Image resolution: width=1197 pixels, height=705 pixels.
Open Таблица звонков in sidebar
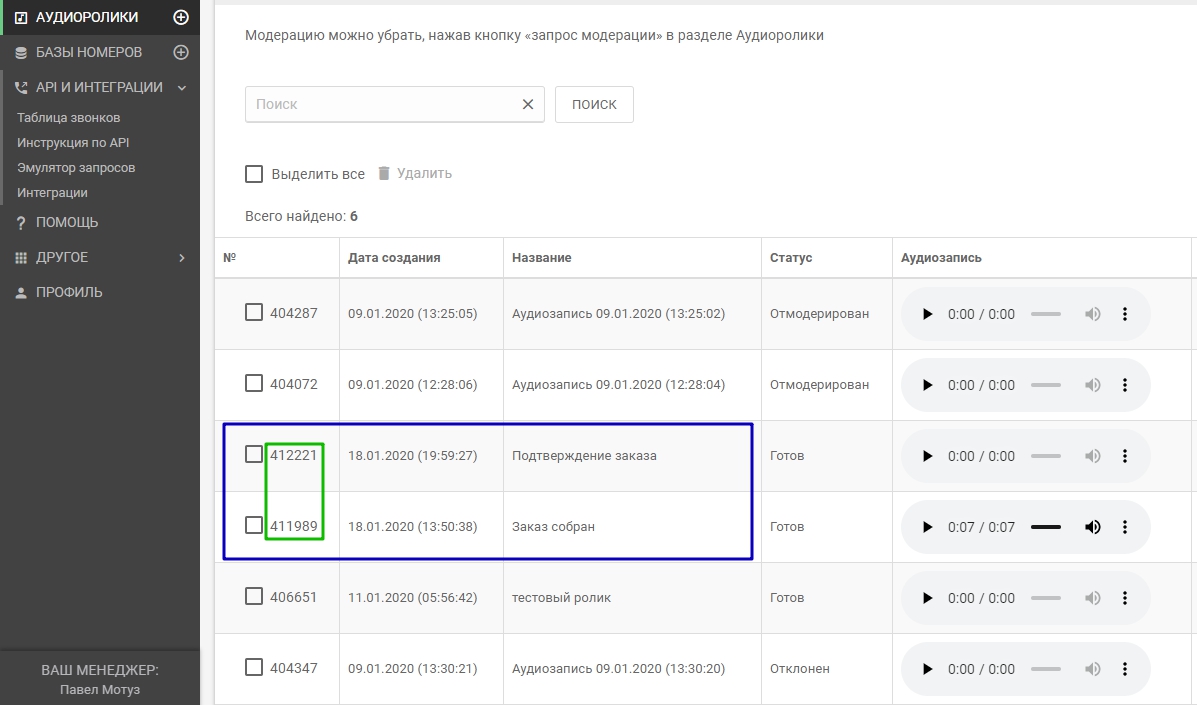click(x=68, y=118)
